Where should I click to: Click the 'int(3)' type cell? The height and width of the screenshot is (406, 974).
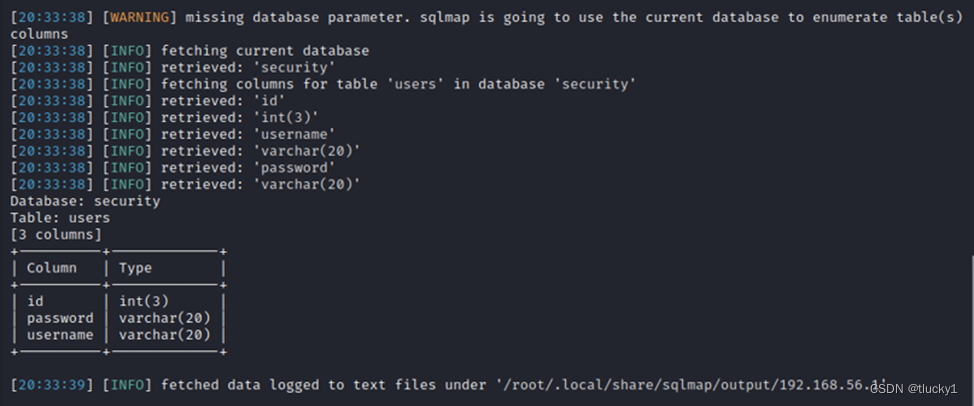click(x=144, y=302)
